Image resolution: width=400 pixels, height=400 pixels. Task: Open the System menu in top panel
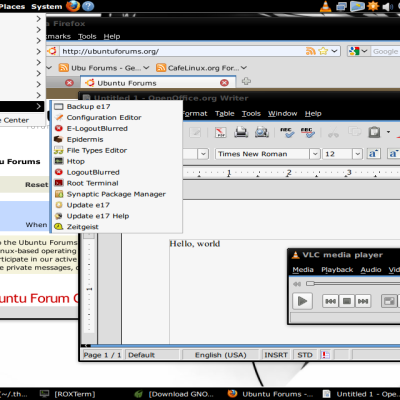click(47, 6)
